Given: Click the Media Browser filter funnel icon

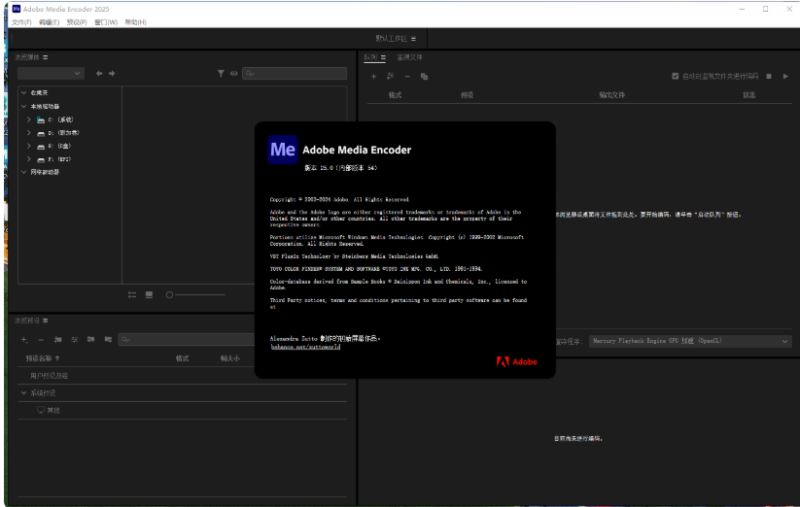Looking at the screenshot, I should [220, 73].
